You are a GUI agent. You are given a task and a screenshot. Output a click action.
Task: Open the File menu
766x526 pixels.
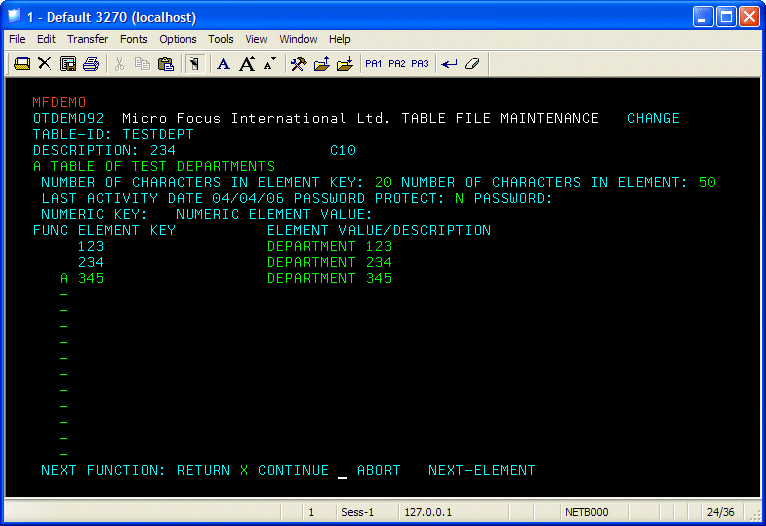17,39
